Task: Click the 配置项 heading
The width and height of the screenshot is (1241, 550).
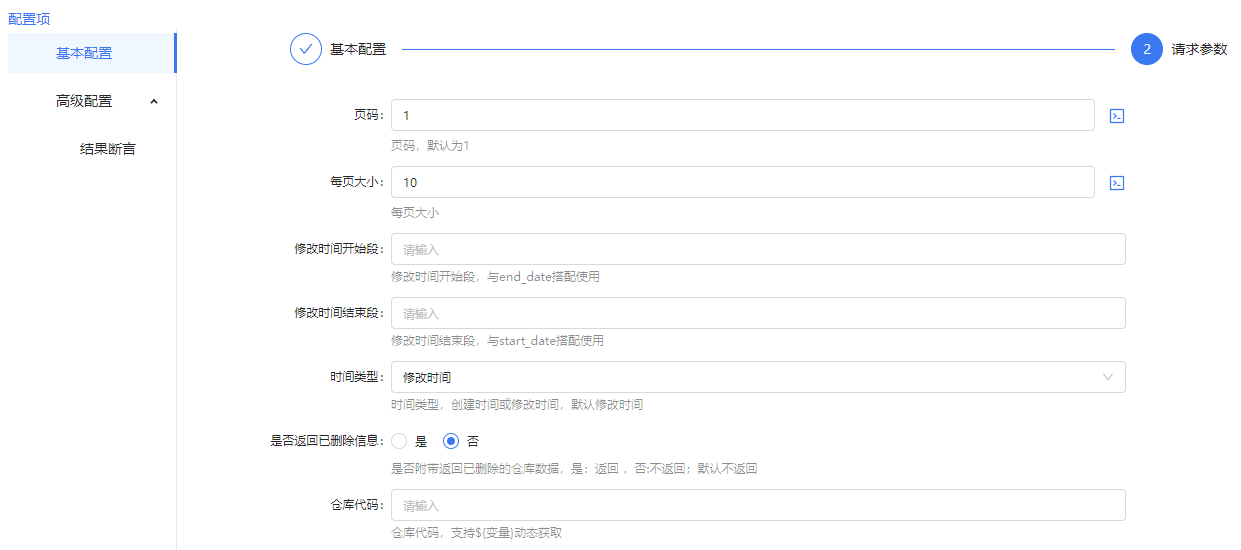Action: coord(29,19)
